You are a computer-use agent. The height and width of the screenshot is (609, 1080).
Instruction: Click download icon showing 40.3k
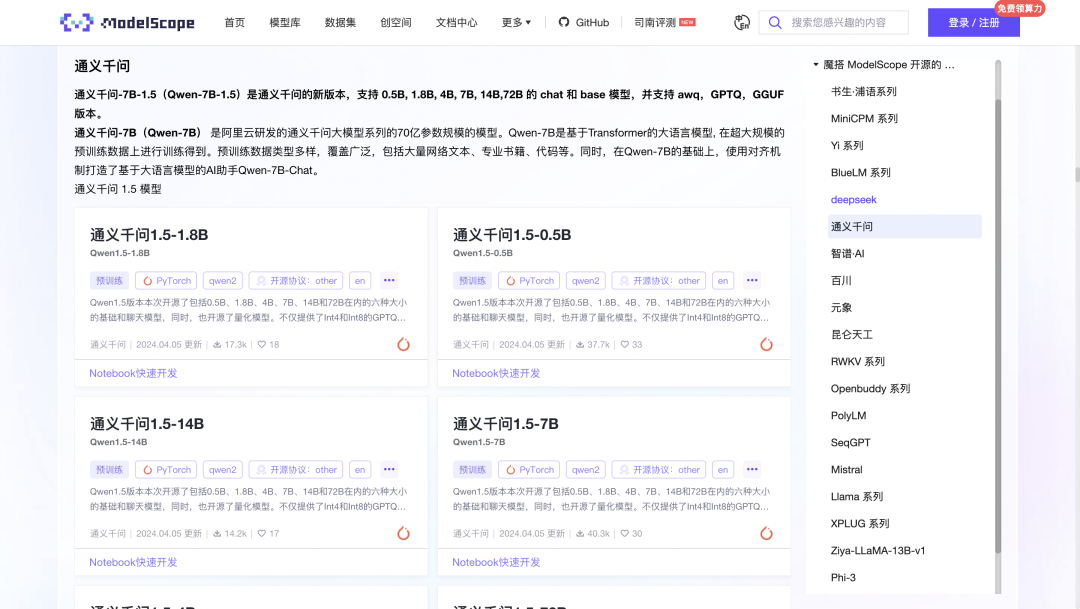(580, 533)
